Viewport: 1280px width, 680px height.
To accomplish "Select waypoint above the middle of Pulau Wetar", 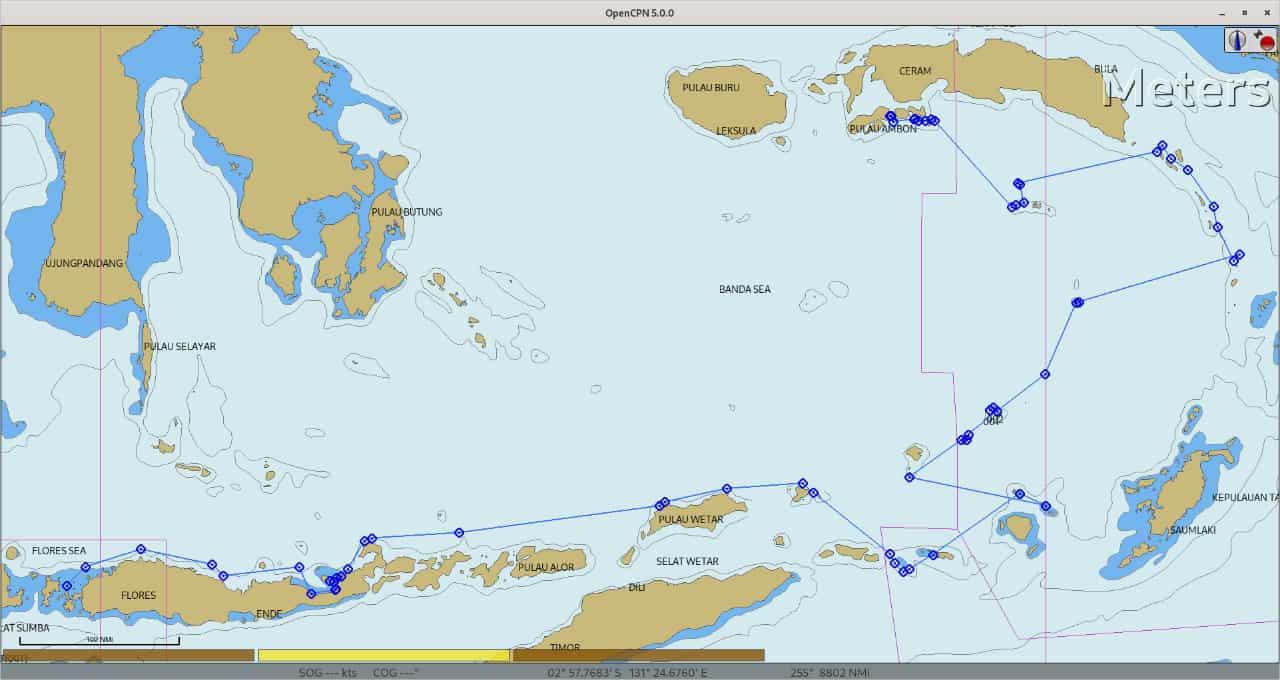I will click(727, 489).
